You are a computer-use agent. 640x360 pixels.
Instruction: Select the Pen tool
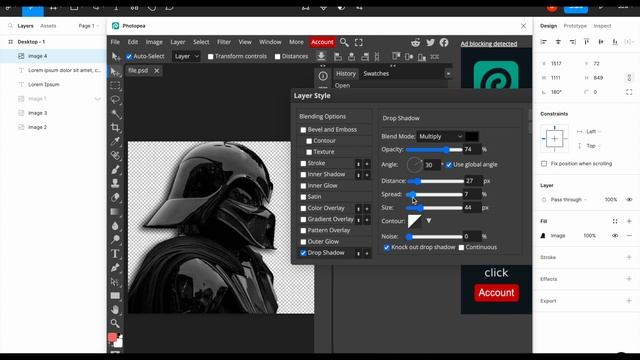tap(116, 268)
